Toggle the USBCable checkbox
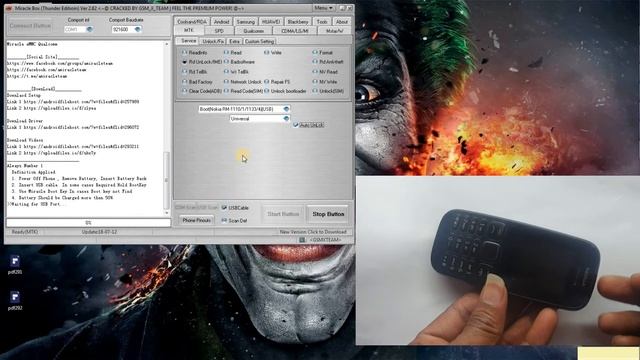Image resolution: width=640 pixels, height=360 pixels. pyautogui.click(x=224, y=208)
